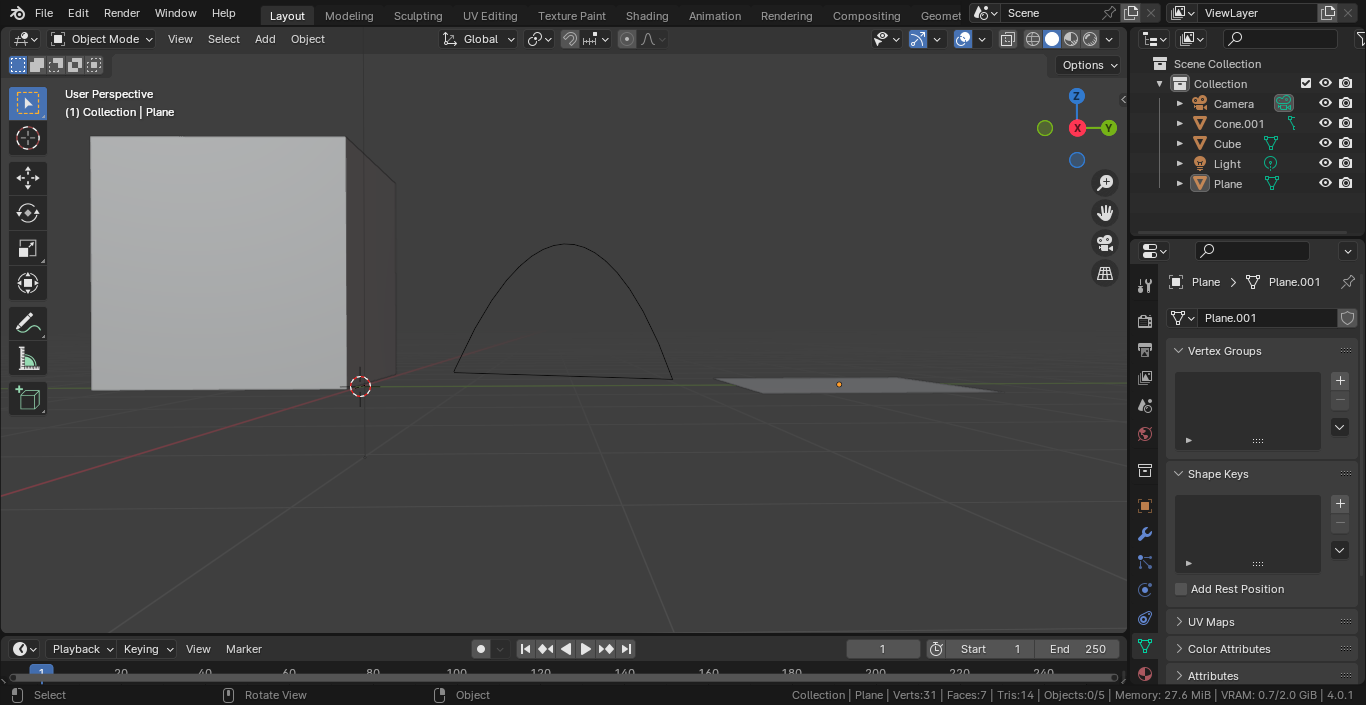The image size is (1366, 705).
Task: Select the Rotate tool
Action: point(28,213)
